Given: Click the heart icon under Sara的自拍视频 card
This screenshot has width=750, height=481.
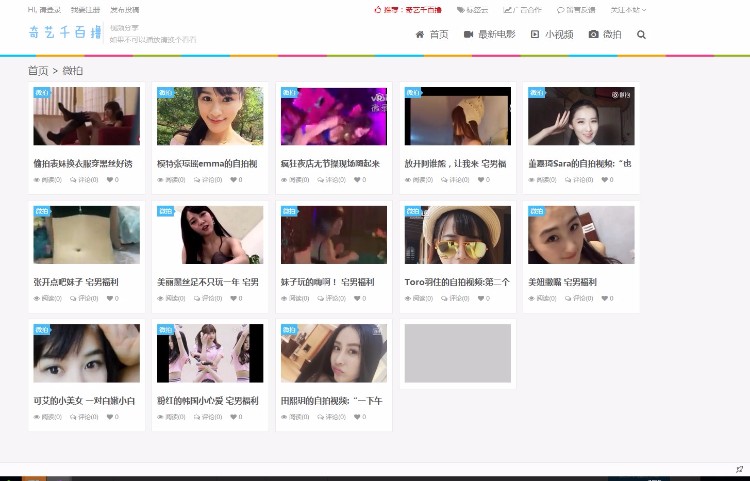Looking at the screenshot, I should point(605,180).
